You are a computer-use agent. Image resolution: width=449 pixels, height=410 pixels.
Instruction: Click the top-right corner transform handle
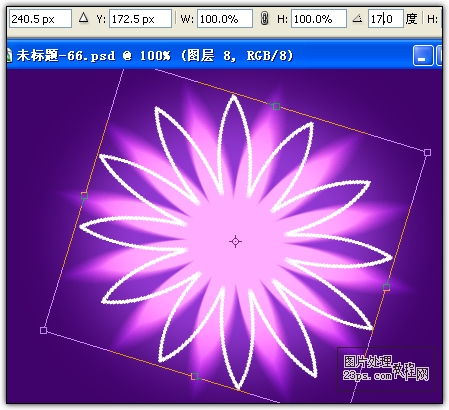pyautogui.click(x=427, y=152)
